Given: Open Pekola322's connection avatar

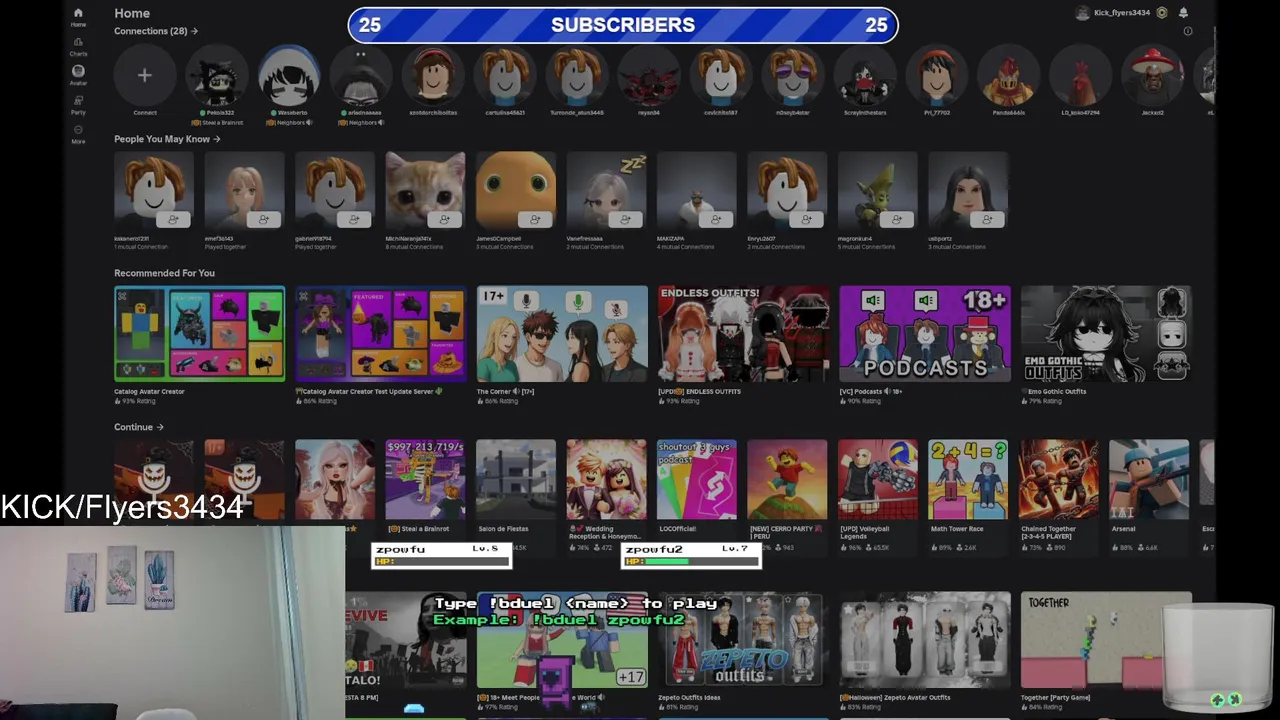Looking at the screenshot, I should (217, 75).
